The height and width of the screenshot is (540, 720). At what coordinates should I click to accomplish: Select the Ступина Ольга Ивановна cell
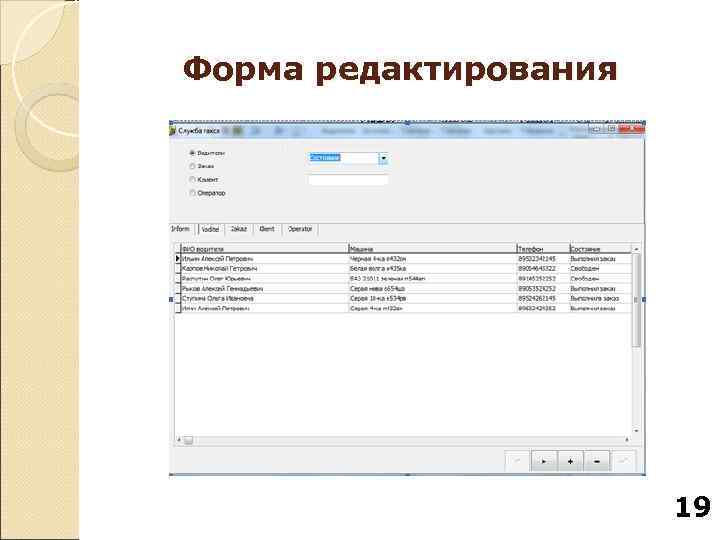pos(264,298)
